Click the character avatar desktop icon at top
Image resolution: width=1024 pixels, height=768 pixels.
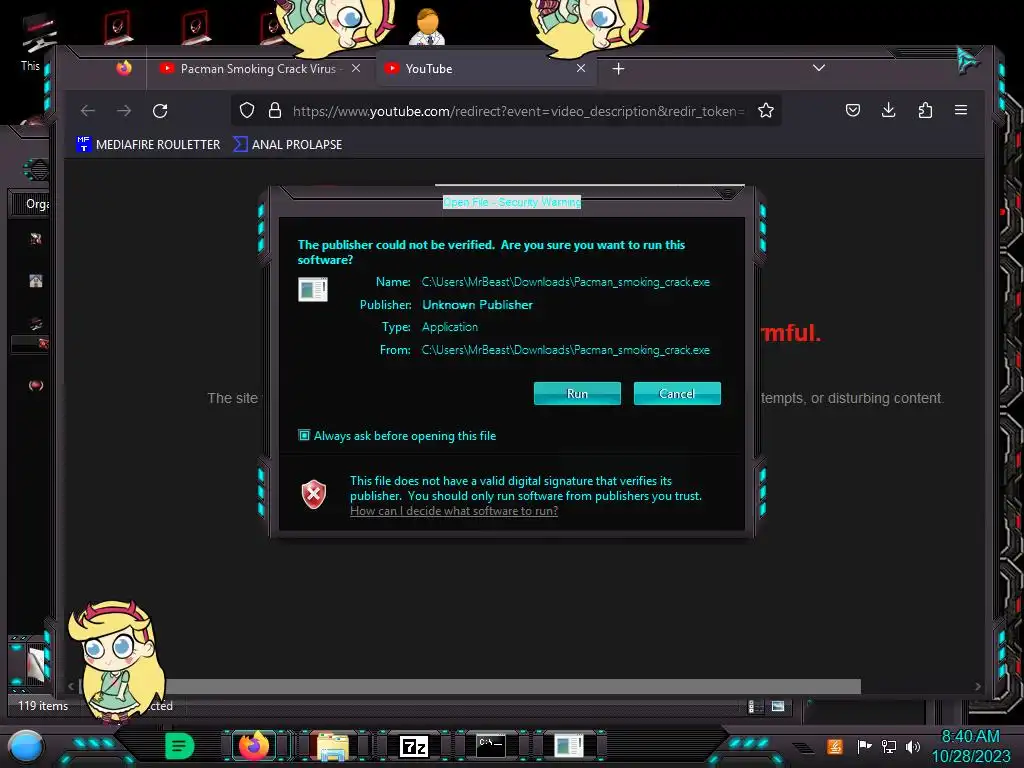[427, 26]
